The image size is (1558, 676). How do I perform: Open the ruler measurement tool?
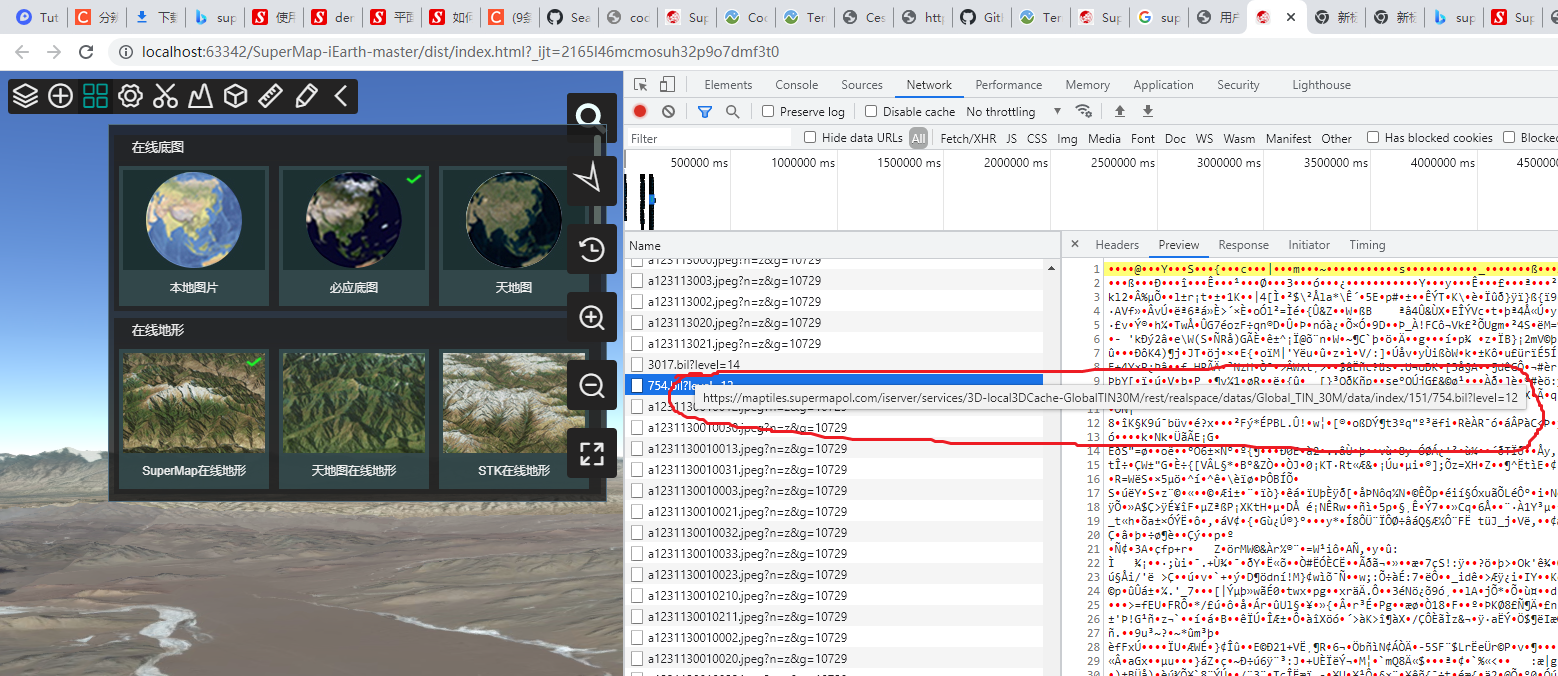coord(270,96)
